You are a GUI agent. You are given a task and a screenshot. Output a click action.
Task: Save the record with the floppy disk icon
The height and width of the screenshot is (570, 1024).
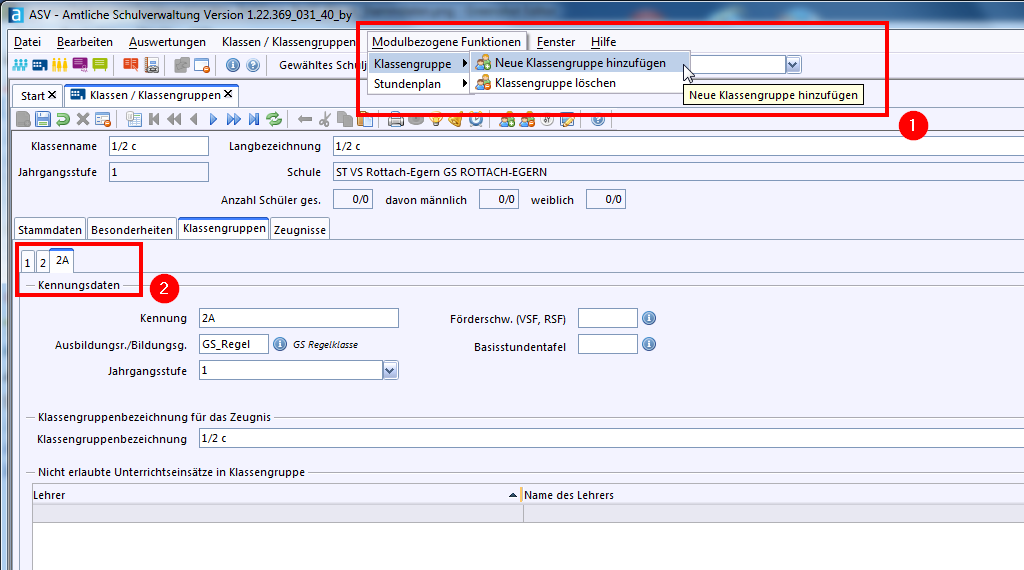[43, 119]
